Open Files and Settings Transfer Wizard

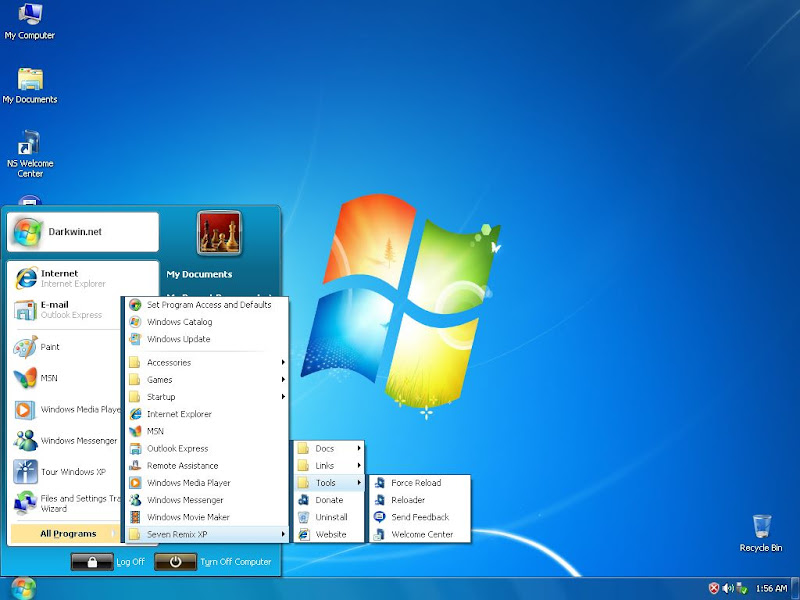click(65, 503)
